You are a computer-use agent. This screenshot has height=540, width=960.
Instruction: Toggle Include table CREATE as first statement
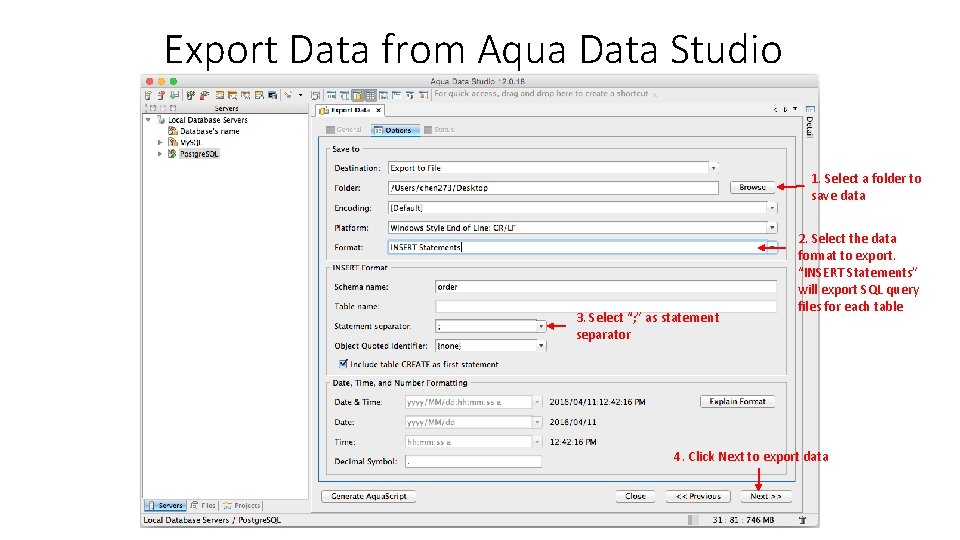343,364
